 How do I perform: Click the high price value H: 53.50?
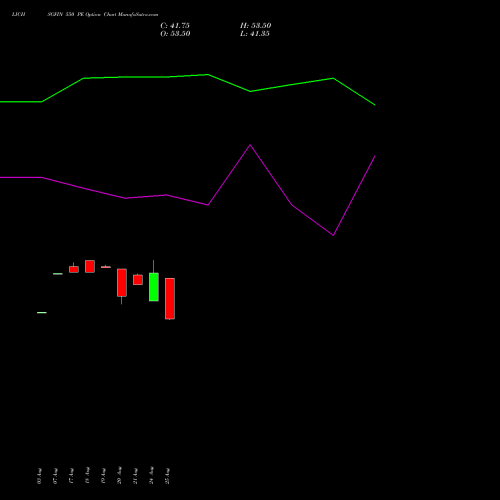click(x=256, y=26)
